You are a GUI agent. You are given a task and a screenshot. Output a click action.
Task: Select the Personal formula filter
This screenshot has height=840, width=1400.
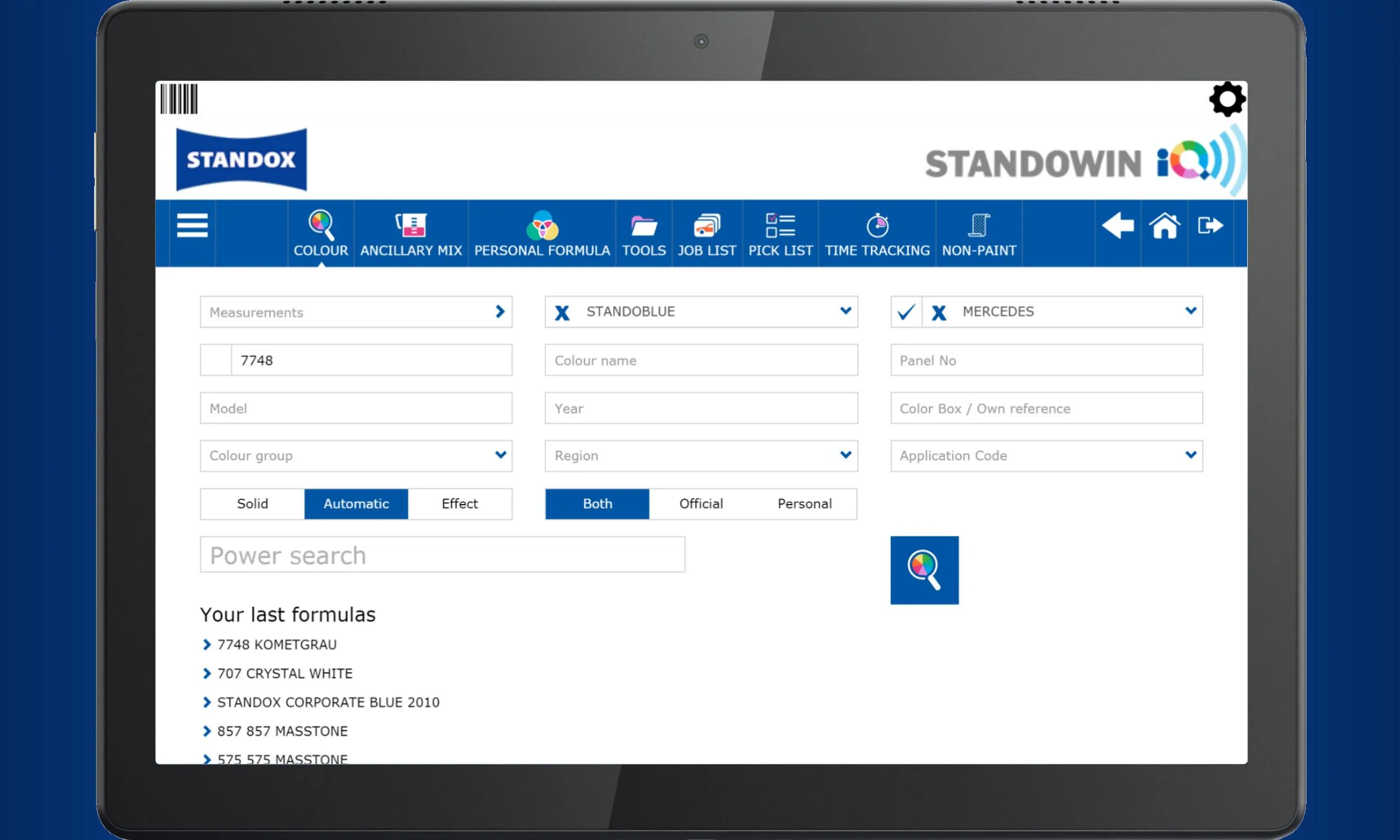coord(805,504)
